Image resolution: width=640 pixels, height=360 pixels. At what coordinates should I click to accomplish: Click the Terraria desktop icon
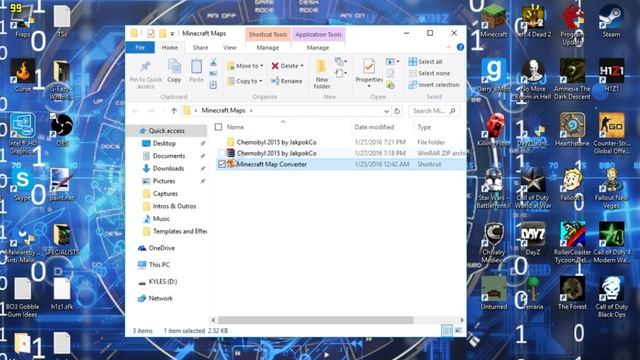(x=533, y=293)
